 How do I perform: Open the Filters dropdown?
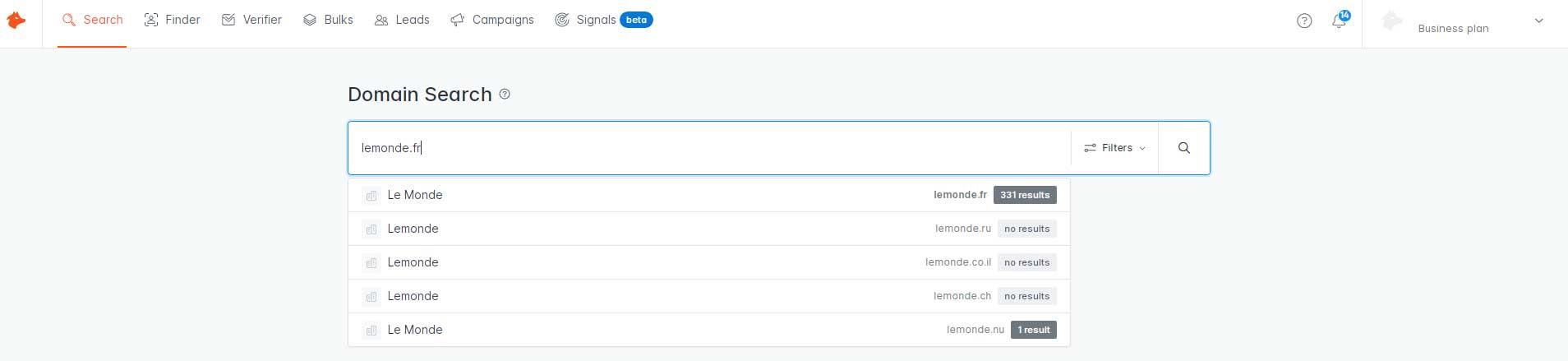coord(1114,148)
